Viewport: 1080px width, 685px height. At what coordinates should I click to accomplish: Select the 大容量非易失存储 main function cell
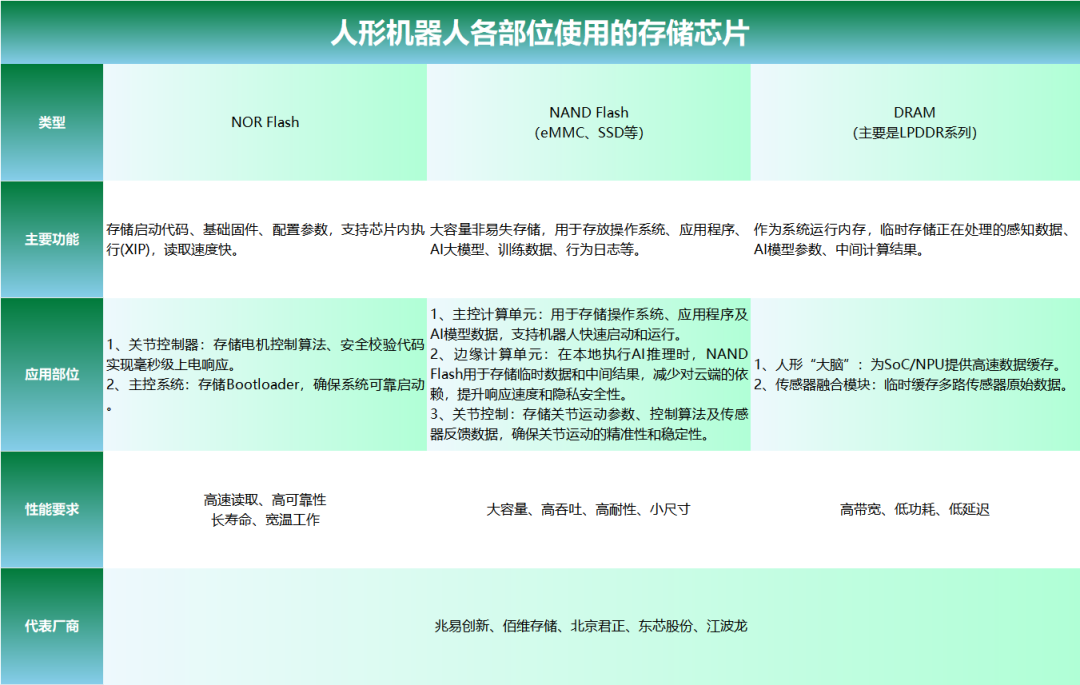tap(589, 240)
